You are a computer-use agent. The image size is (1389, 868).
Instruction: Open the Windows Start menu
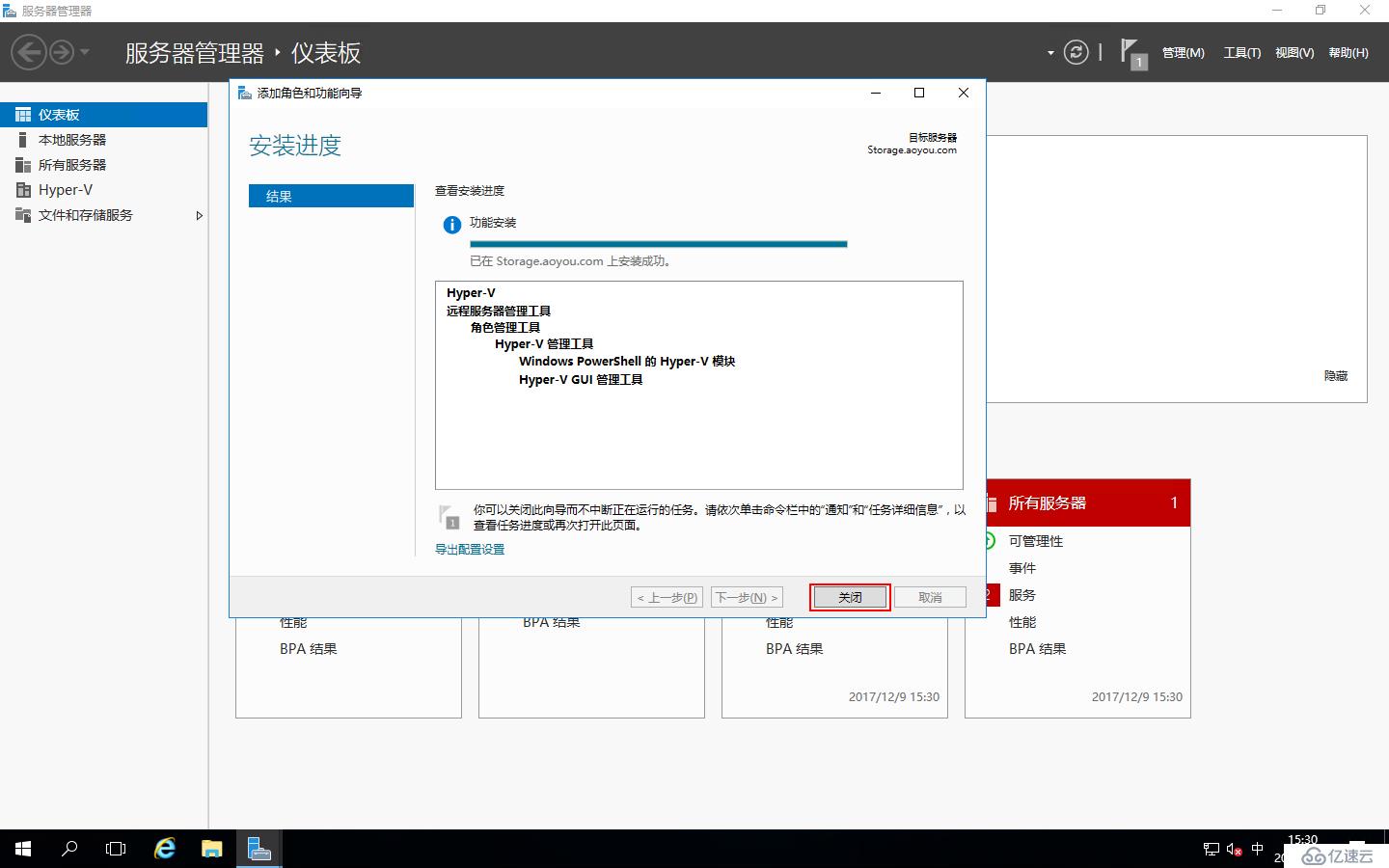[x=23, y=849]
